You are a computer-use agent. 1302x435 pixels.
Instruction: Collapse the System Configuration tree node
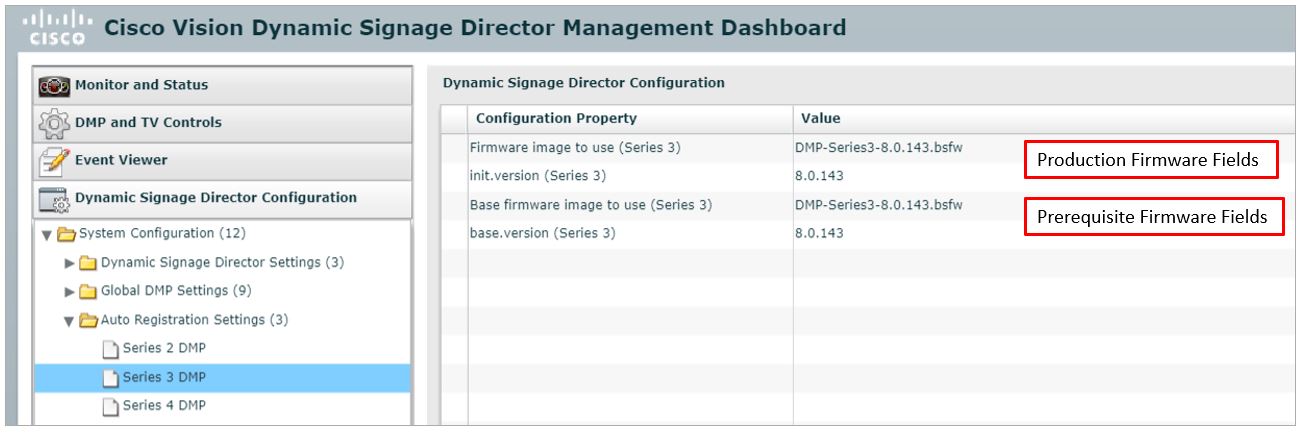[47, 234]
